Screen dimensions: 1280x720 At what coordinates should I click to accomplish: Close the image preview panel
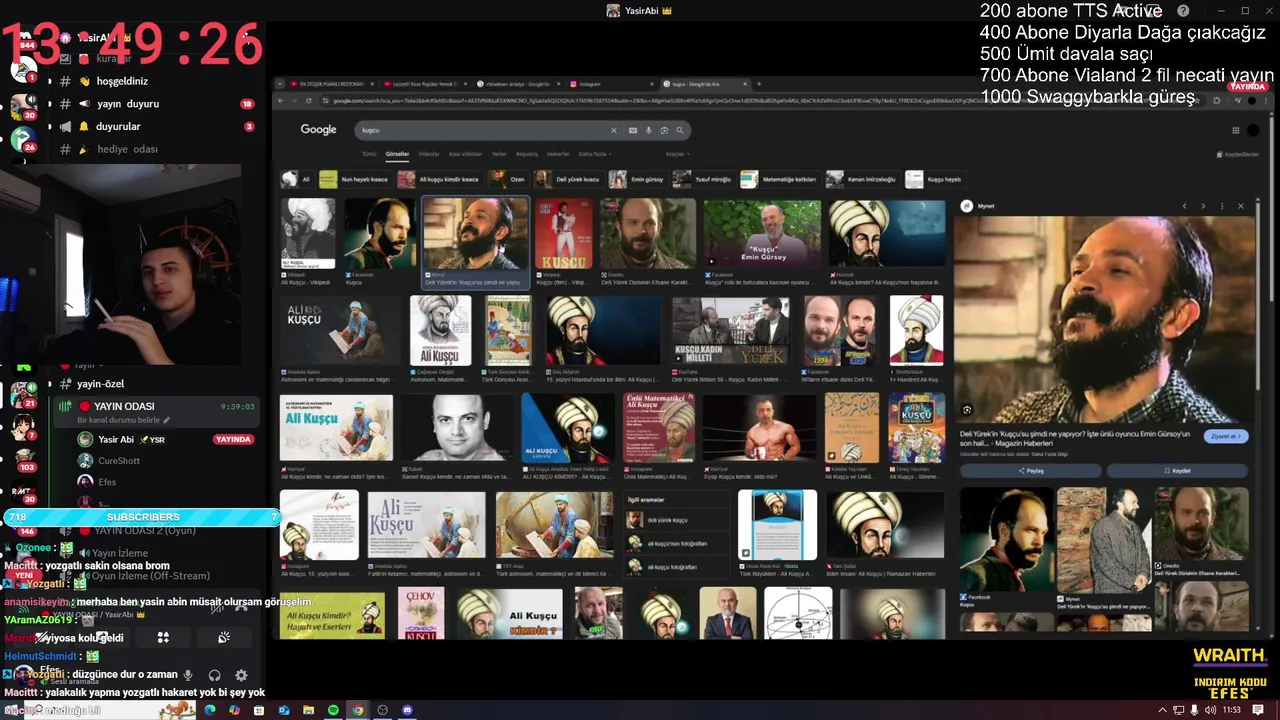pyautogui.click(x=1241, y=206)
